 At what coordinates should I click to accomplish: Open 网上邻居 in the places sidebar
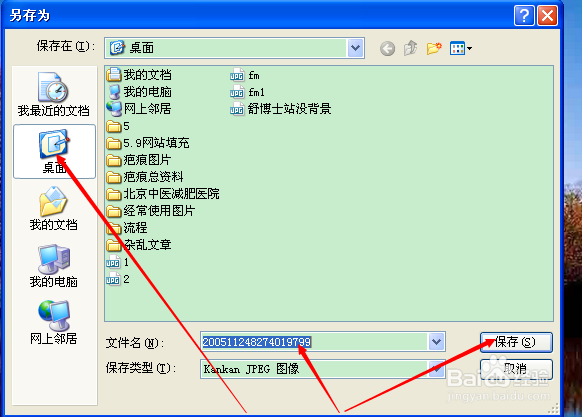[x=53, y=323]
